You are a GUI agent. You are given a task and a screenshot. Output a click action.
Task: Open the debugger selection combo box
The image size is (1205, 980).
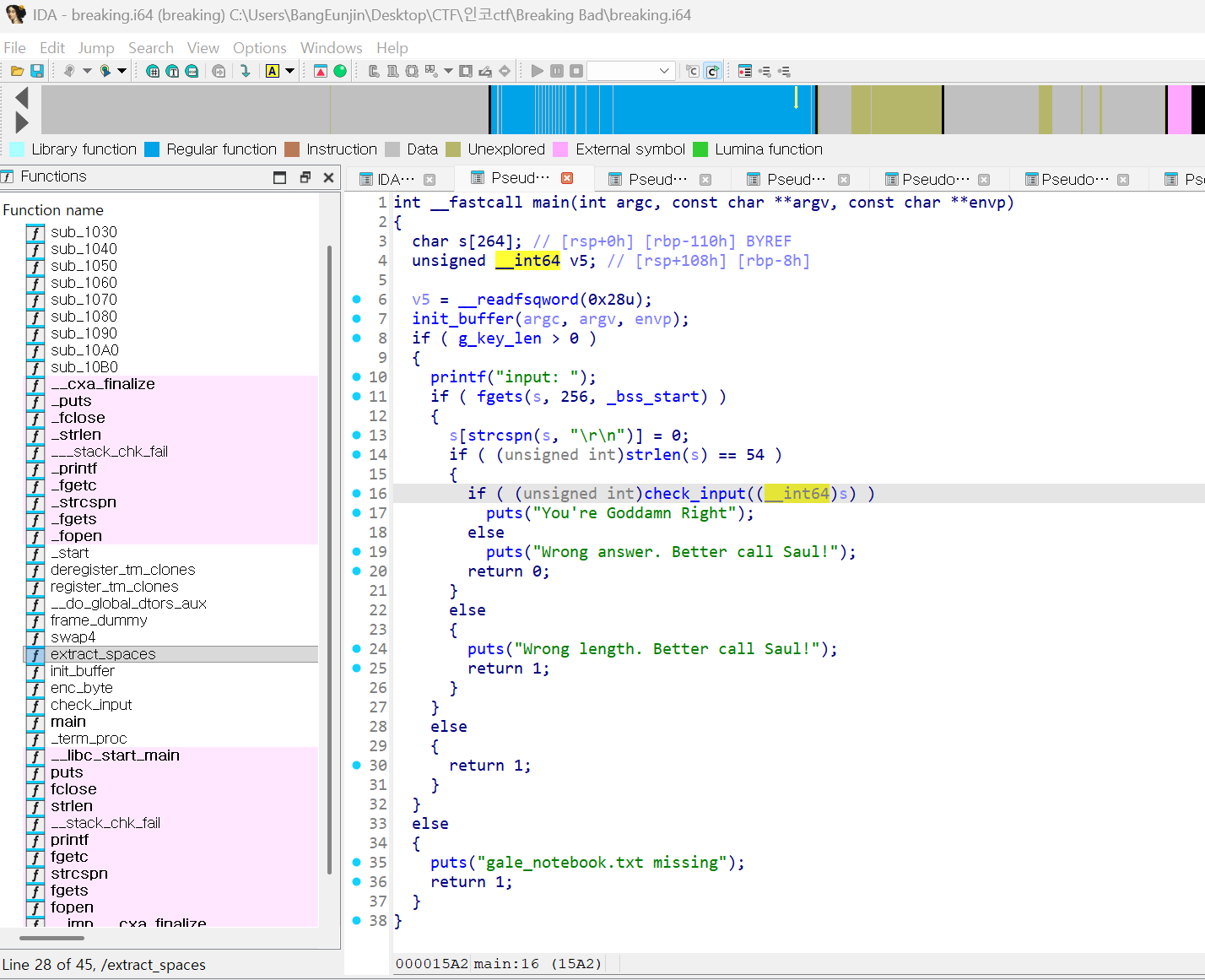pos(631,71)
